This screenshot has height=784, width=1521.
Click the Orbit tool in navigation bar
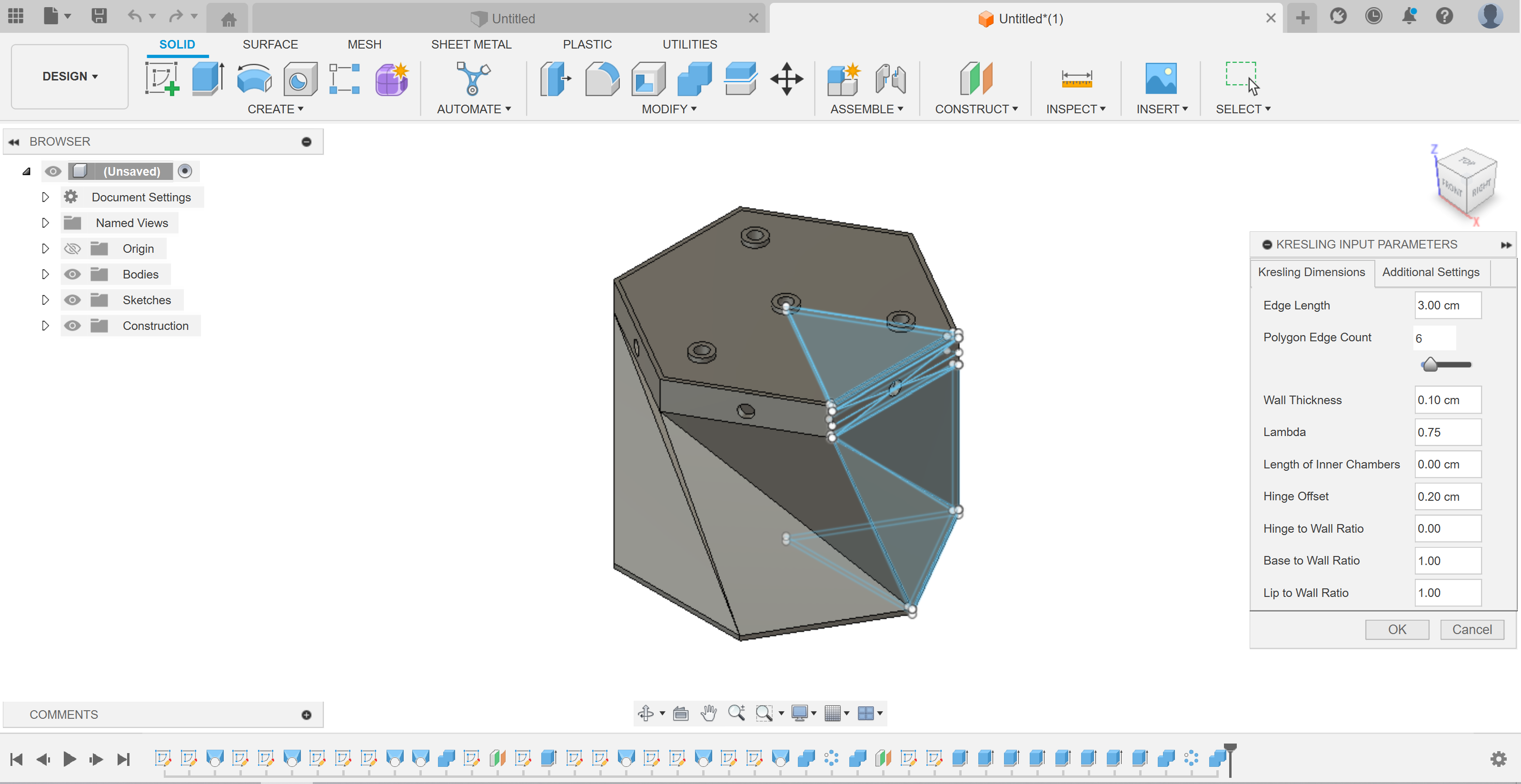coord(646,713)
